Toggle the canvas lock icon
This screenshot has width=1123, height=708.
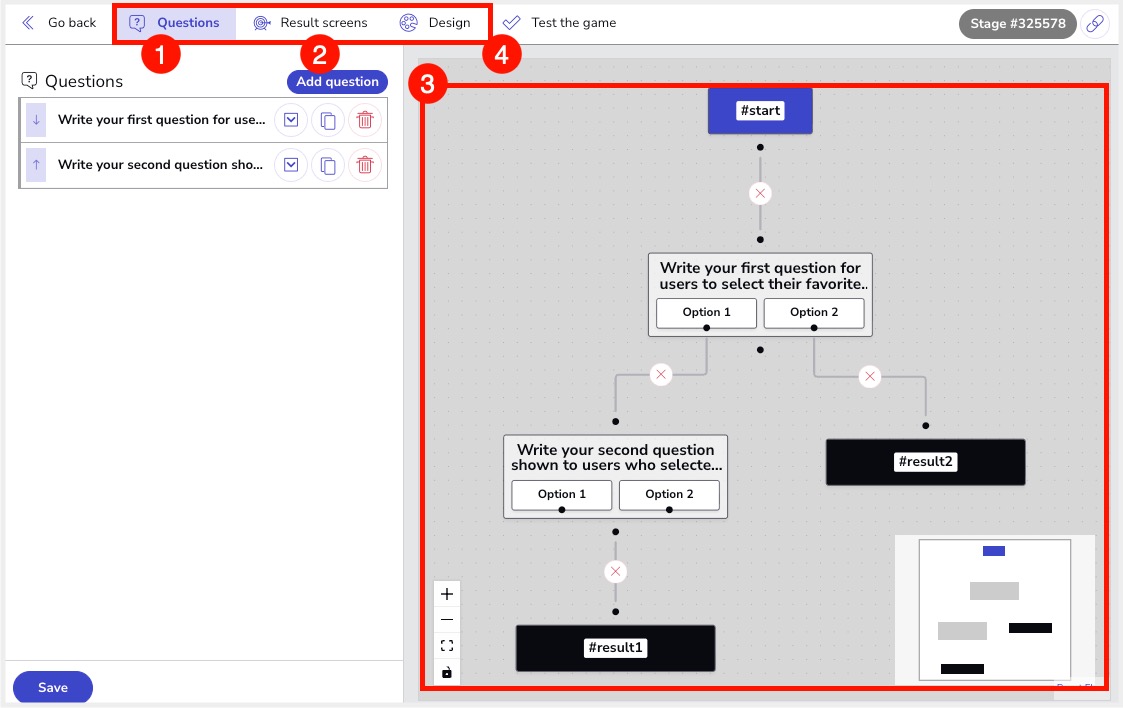coord(447,672)
